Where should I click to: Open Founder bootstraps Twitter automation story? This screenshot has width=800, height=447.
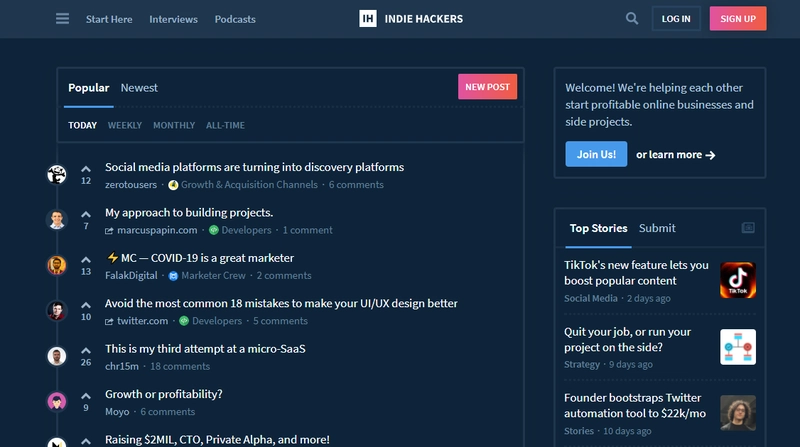[635, 406]
